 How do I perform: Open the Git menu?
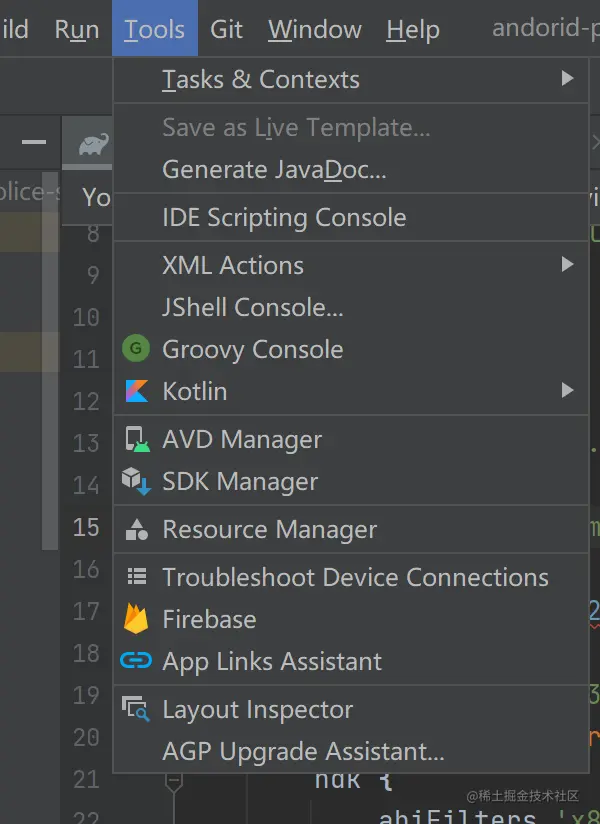(227, 29)
